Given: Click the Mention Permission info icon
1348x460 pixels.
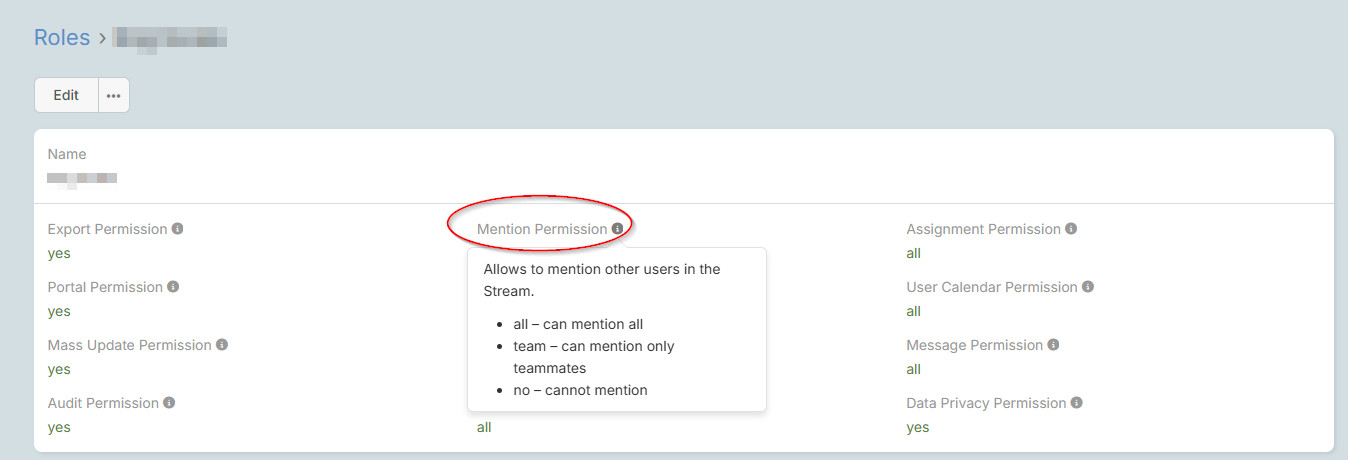Looking at the screenshot, I should click(x=617, y=229).
